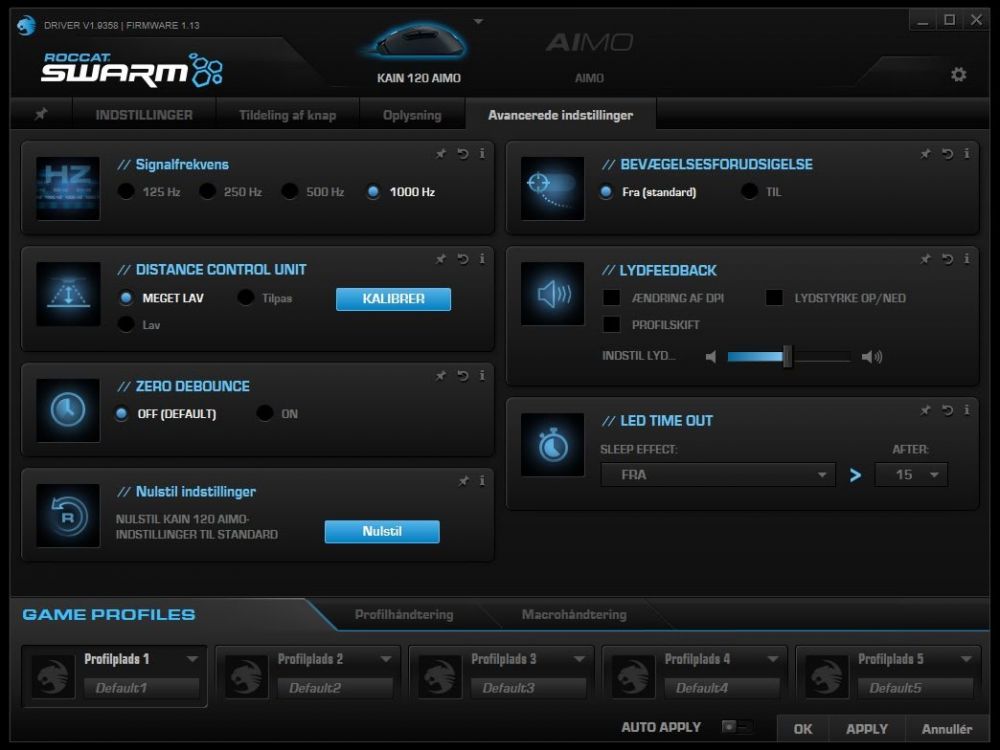The height and width of the screenshot is (750, 1000).
Task: Reset the Distance Control Unit panel
Action: pos(463,259)
